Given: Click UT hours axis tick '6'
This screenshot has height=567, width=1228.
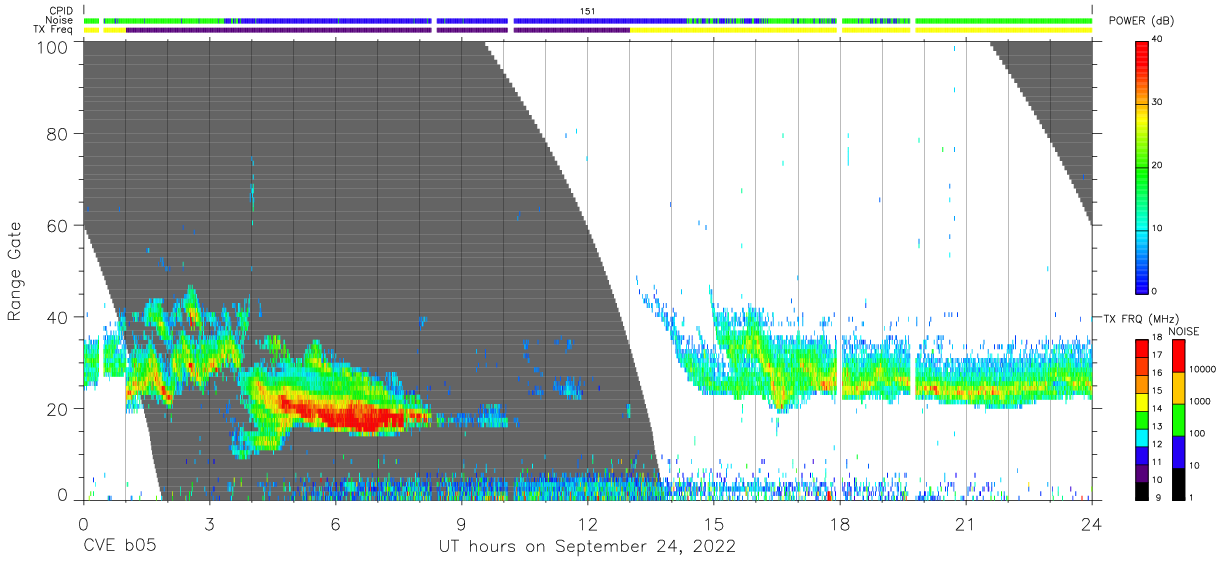Looking at the screenshot, I should click(x=335, y=524).
